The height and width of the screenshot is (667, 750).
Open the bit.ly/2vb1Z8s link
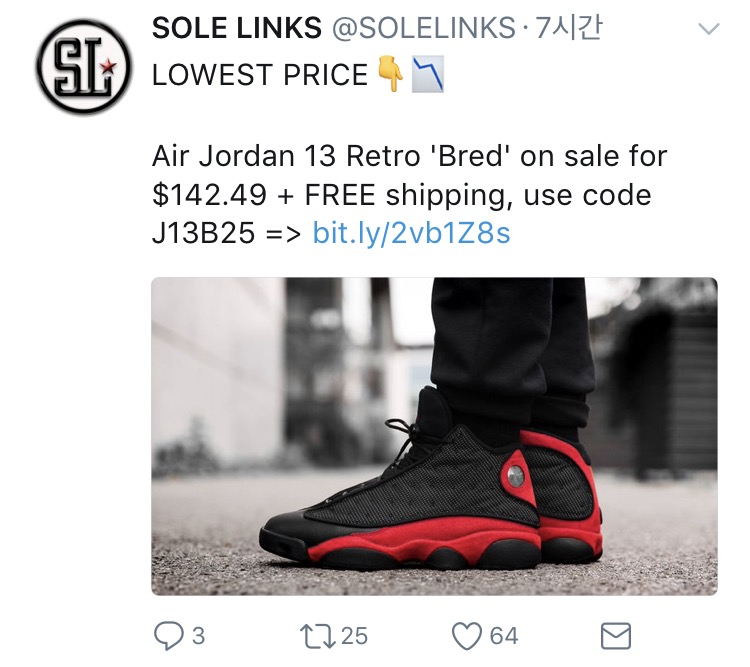click(411, 233)
